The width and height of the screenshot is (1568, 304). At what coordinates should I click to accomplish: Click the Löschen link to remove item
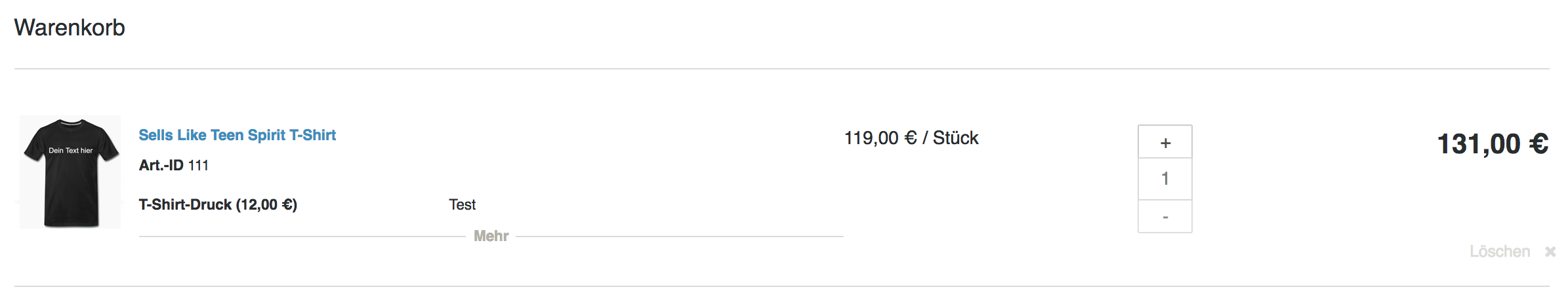click(x=1499, y=252)
